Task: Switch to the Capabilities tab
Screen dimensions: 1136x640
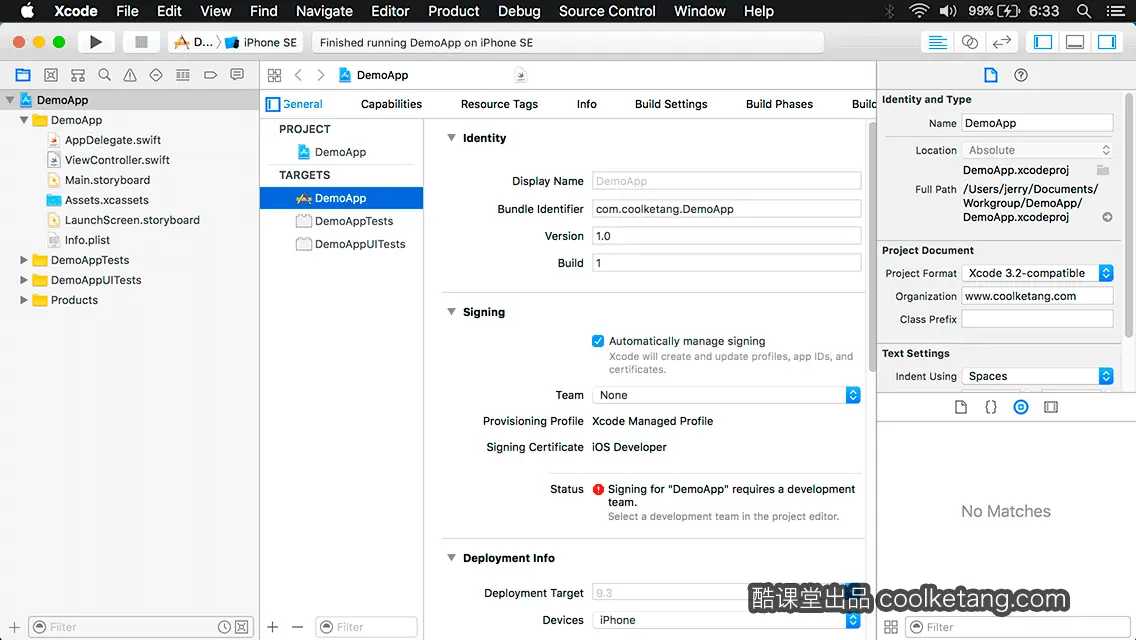Action: [391, 104]
